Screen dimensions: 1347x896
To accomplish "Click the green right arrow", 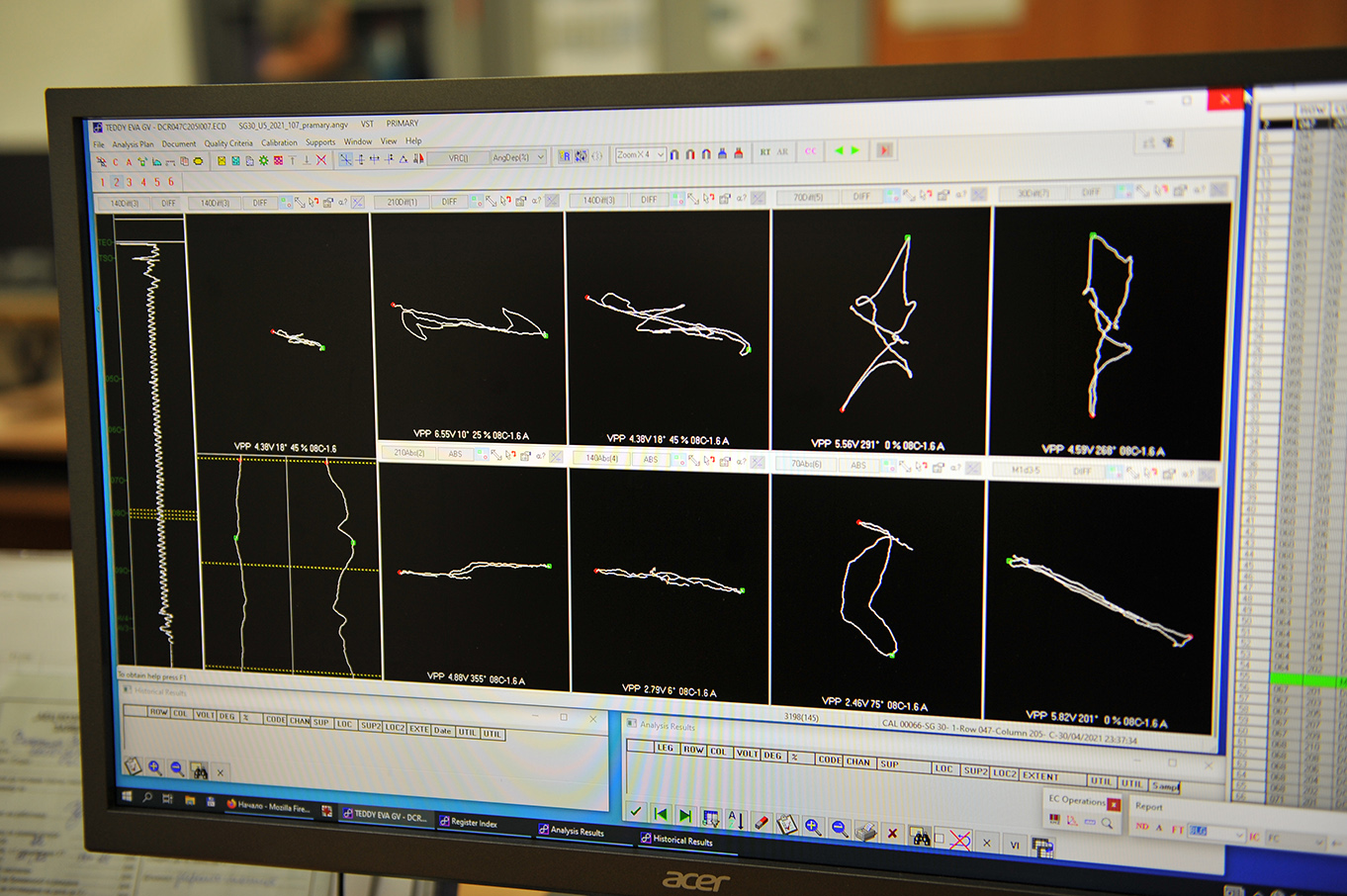I will [854, 149].
